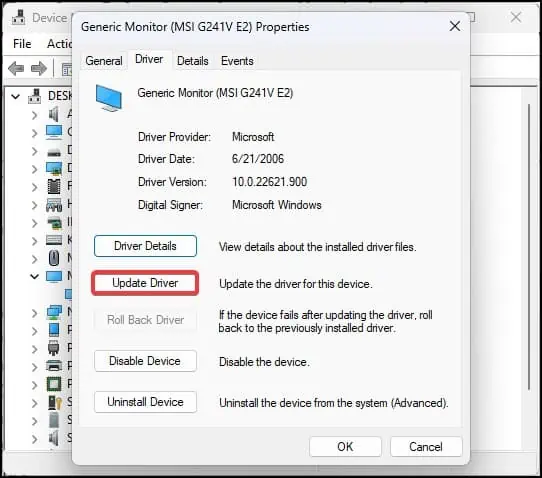This screenshot has width=542, height=478.
Task: Select the audio speaker device category icon
Action: coord(54,114)
